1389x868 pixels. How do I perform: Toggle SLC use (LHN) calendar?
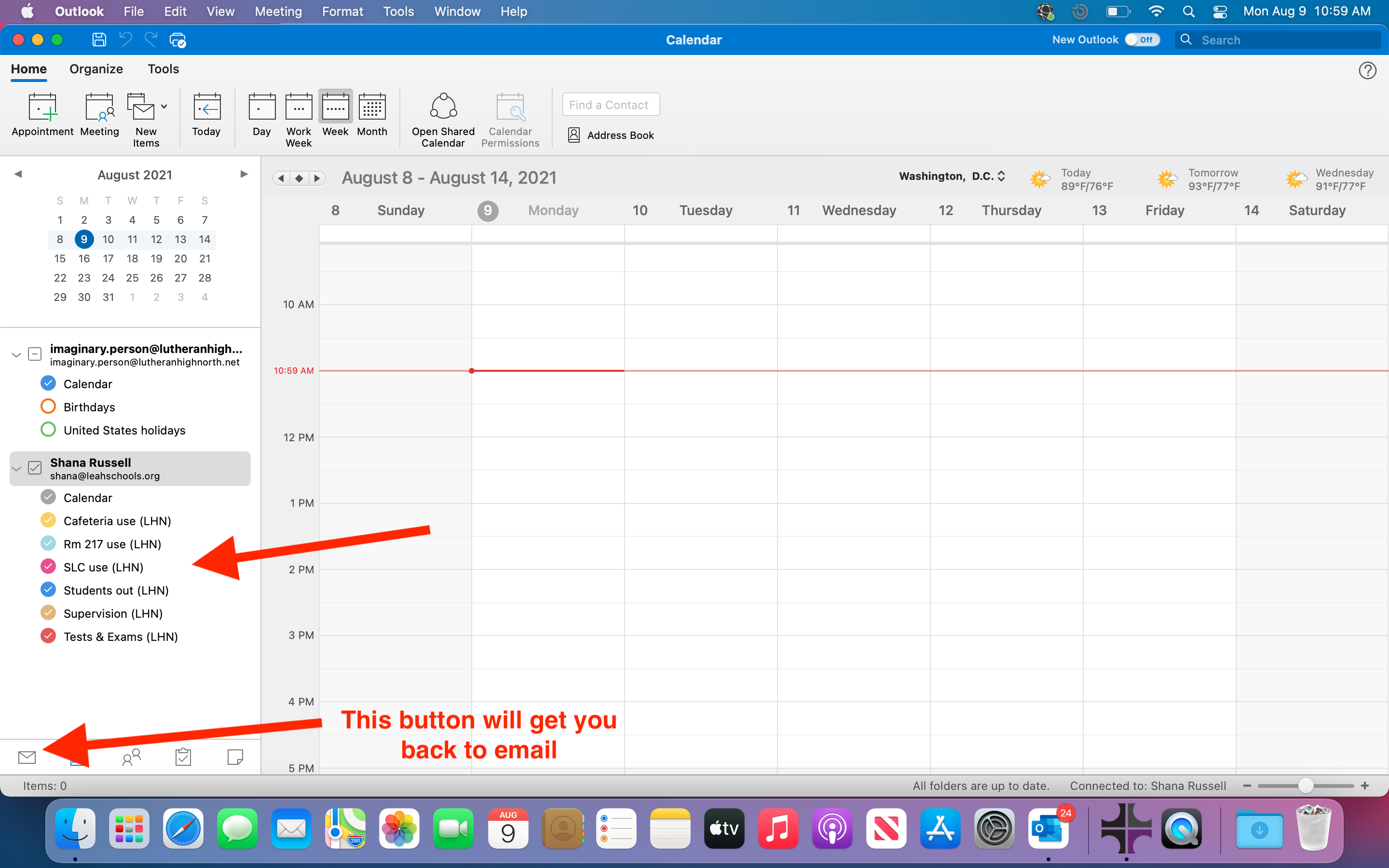pyautogui.click(x=48, y=567)
